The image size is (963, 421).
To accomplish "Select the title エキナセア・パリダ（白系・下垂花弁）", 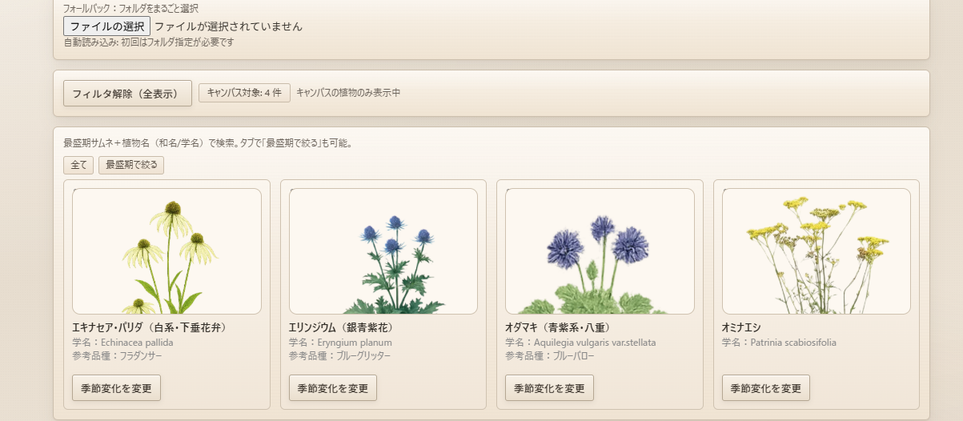I will [150, 328].
